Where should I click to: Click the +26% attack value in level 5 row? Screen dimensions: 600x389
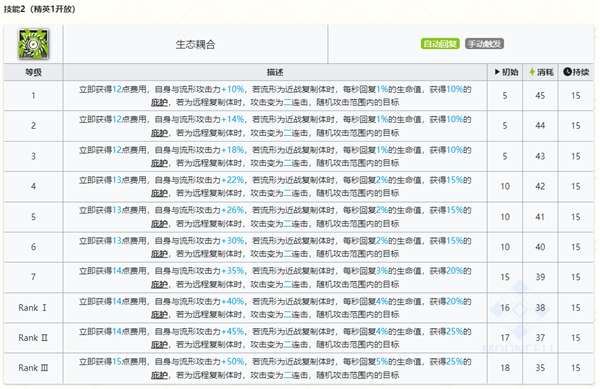(233, 210)
